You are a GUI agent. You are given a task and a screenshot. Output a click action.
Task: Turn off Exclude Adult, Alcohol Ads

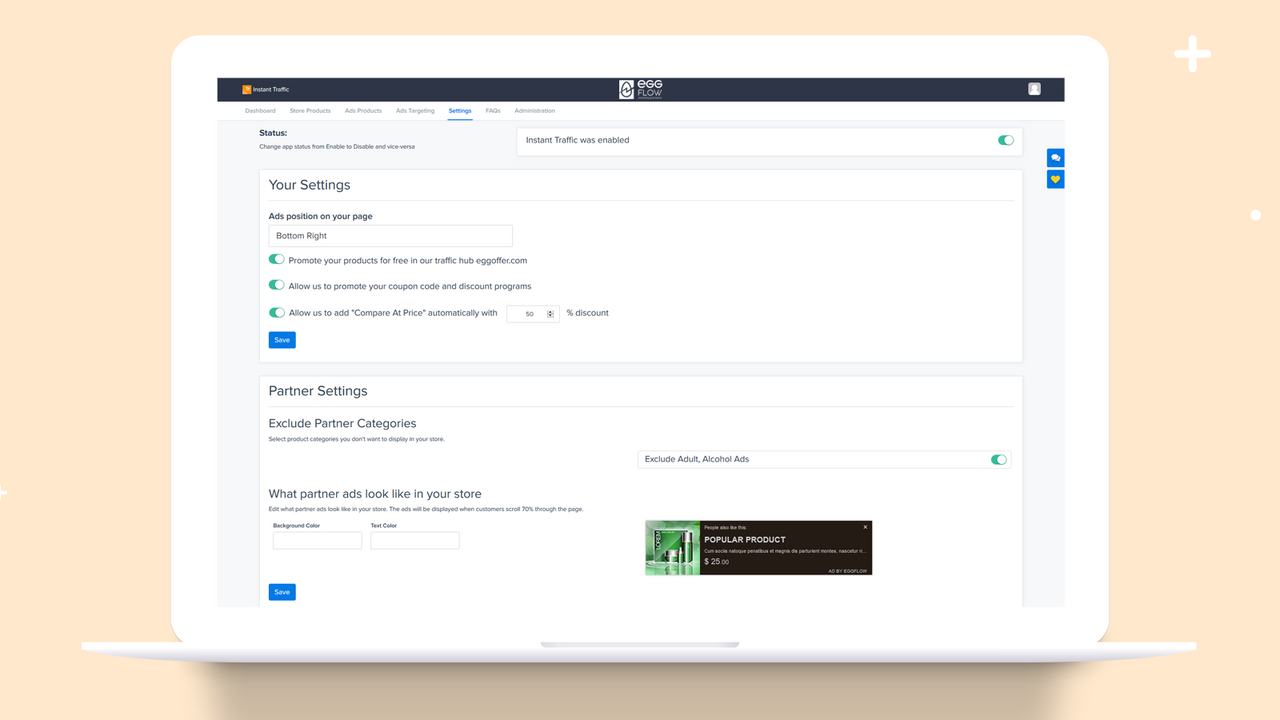click(x=998, y=459)
